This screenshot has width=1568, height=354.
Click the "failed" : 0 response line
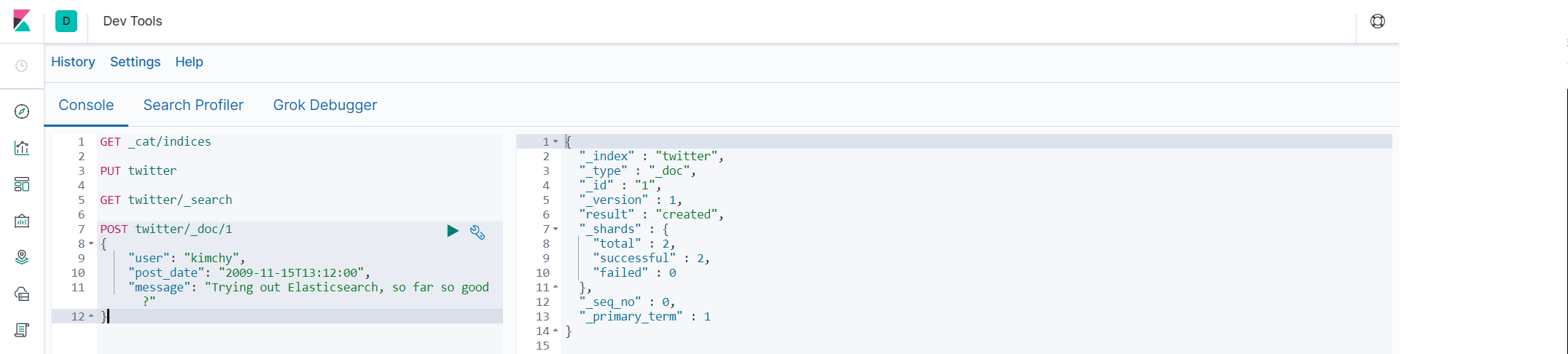pyautogui.click(x=635, y=272)
